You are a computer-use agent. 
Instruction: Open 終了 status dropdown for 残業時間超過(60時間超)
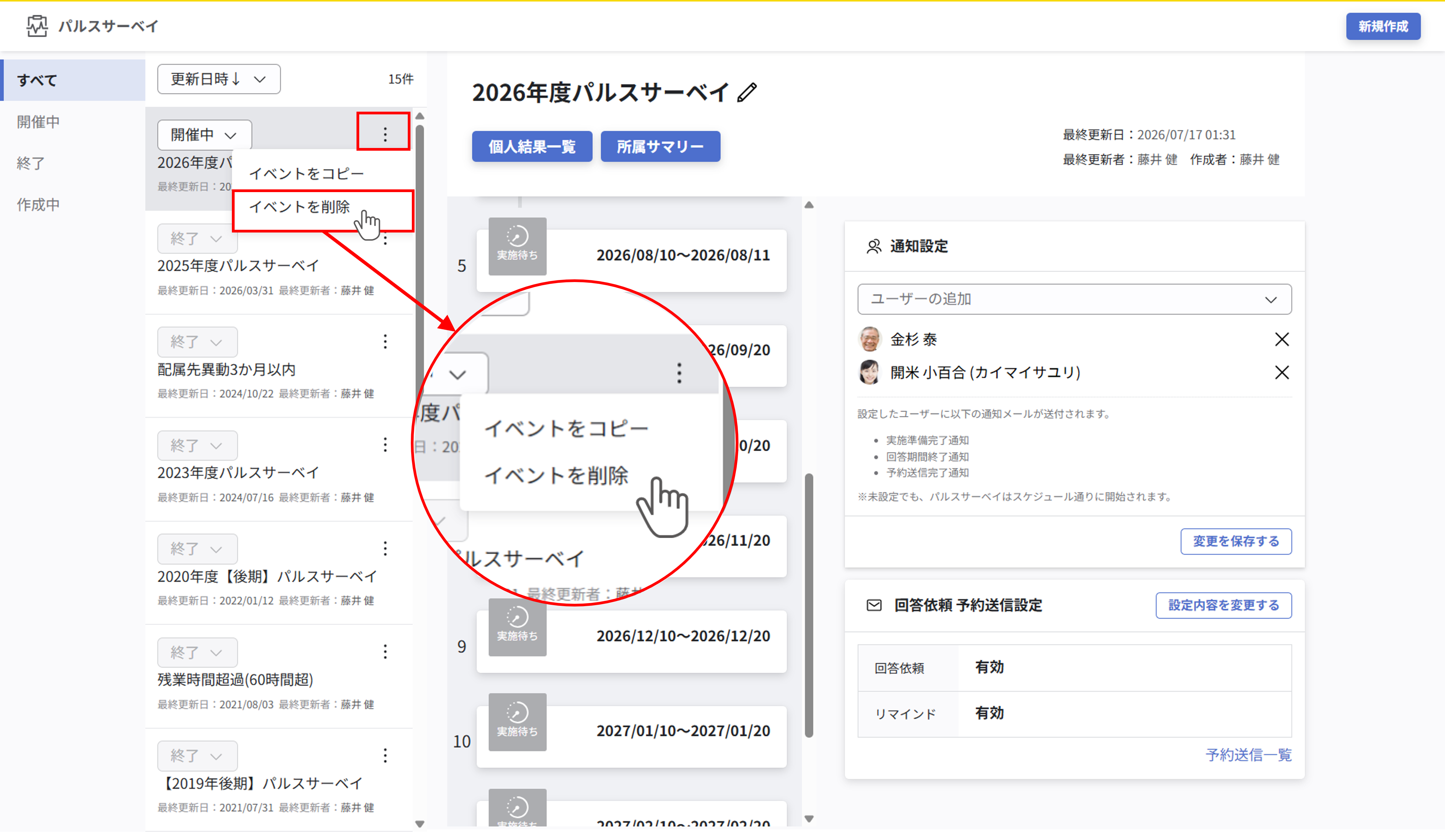point(197,653)
